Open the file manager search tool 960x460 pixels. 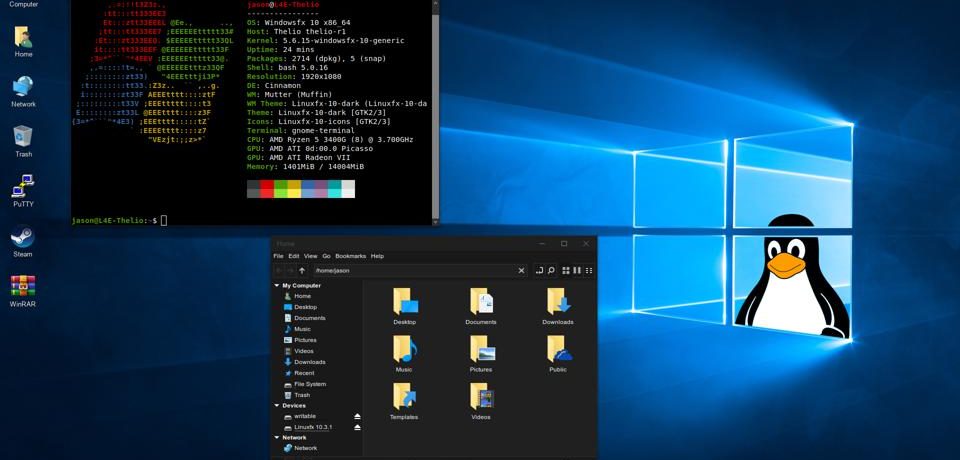551,270
